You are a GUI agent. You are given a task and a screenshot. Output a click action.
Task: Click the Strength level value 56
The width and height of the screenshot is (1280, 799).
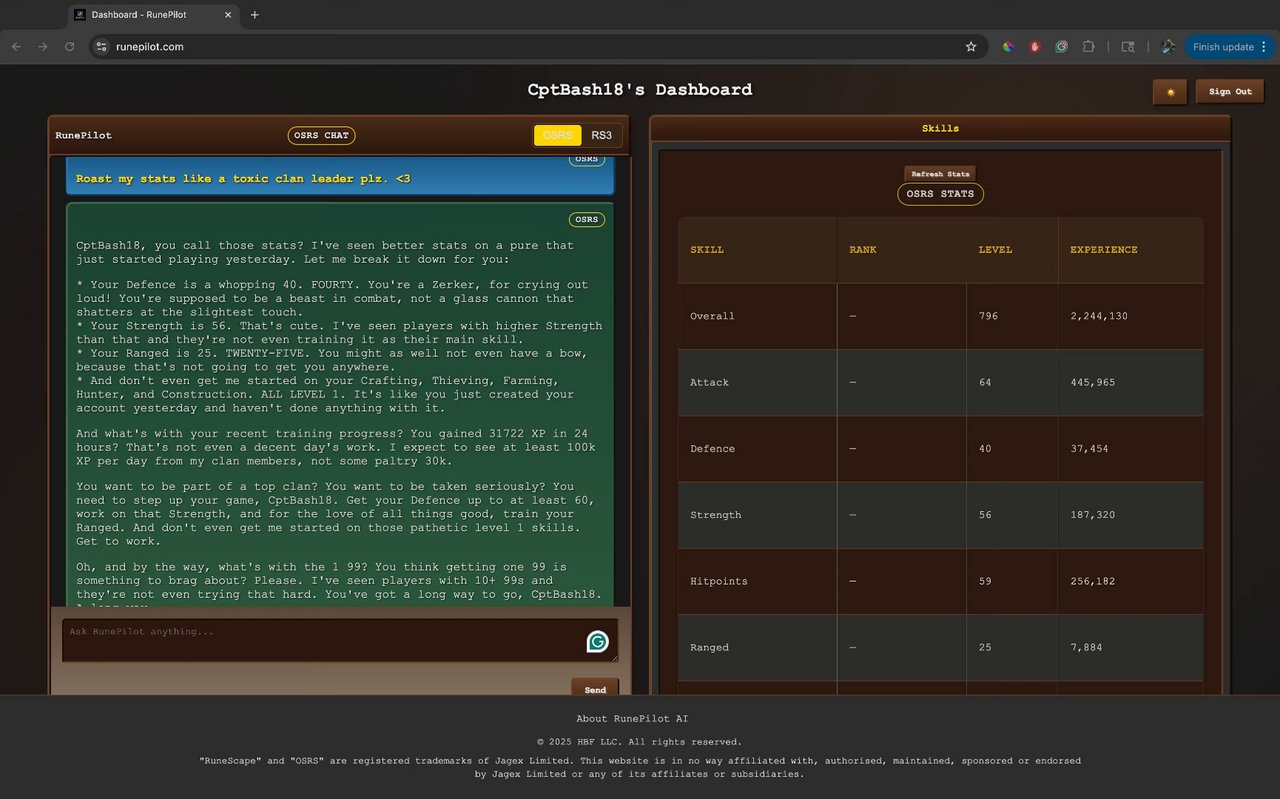985,515
